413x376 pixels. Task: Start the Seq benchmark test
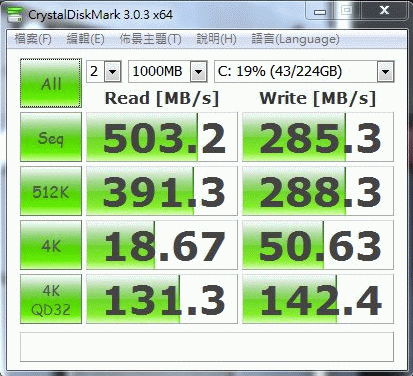click(51, 137)
